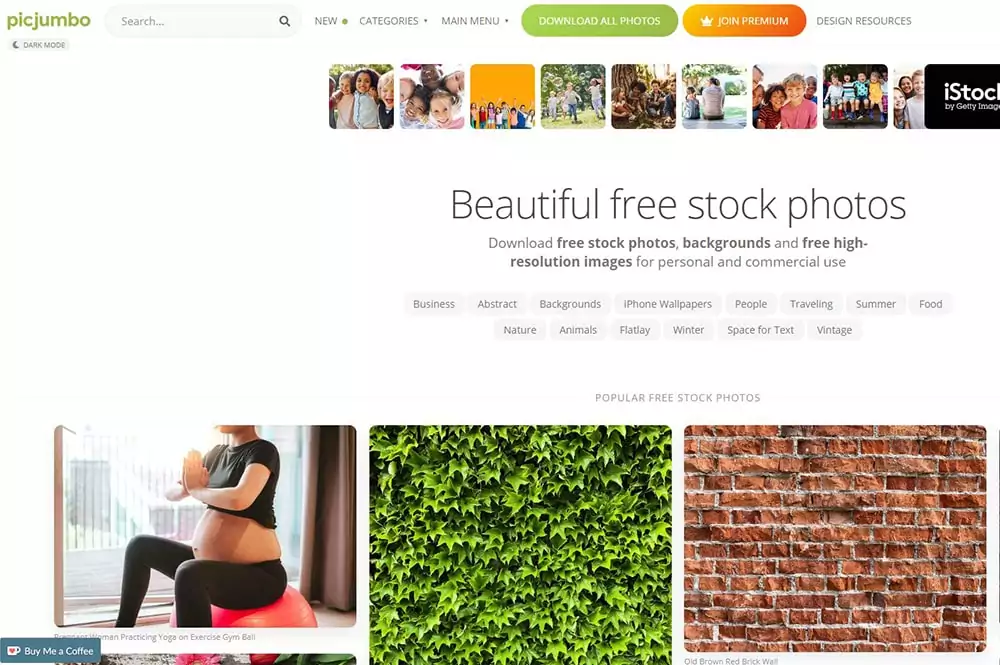Open the iStock by Getty Images tile

[x=962, y=96]
